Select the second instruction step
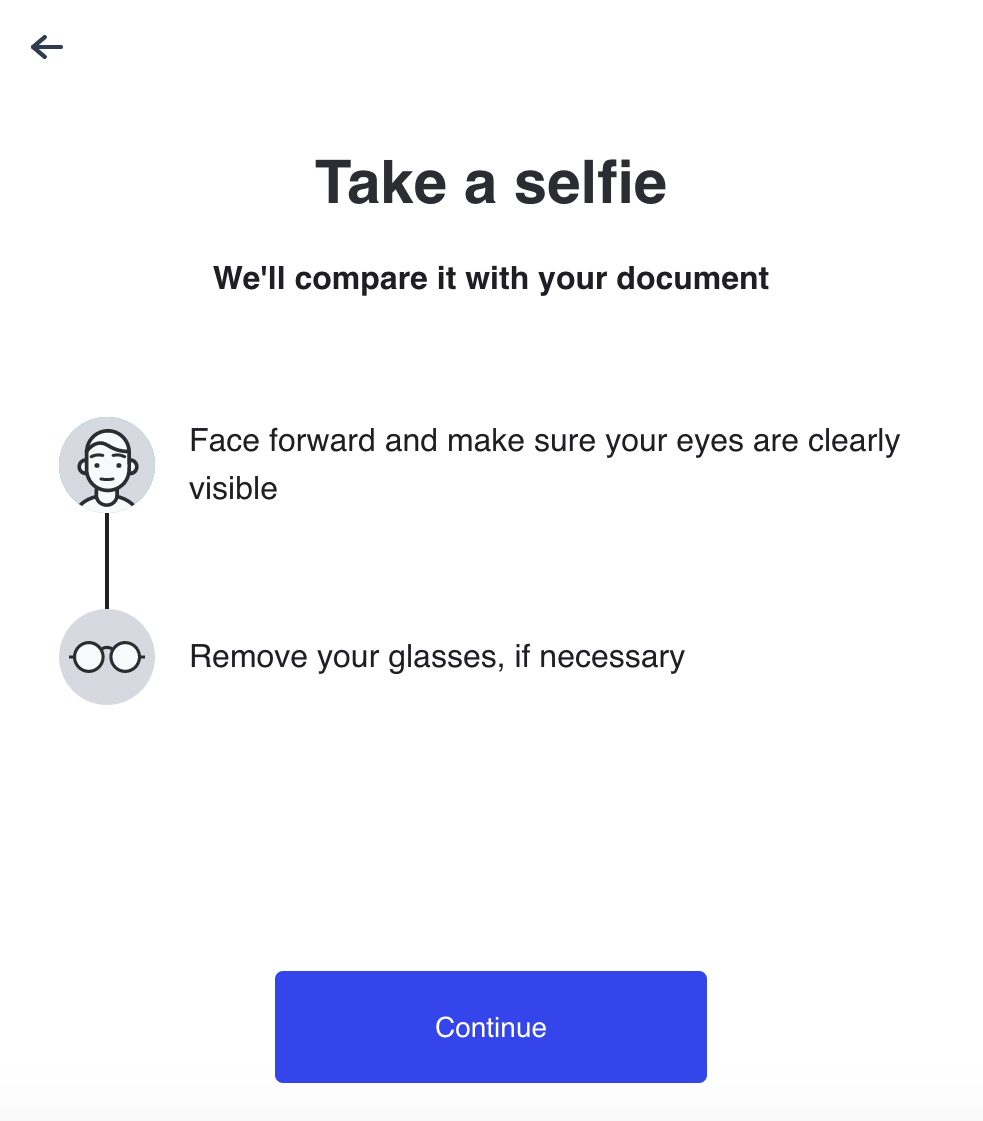Image resolution: width=983 pixels, height=1121 pixels. tap(400, 657)
